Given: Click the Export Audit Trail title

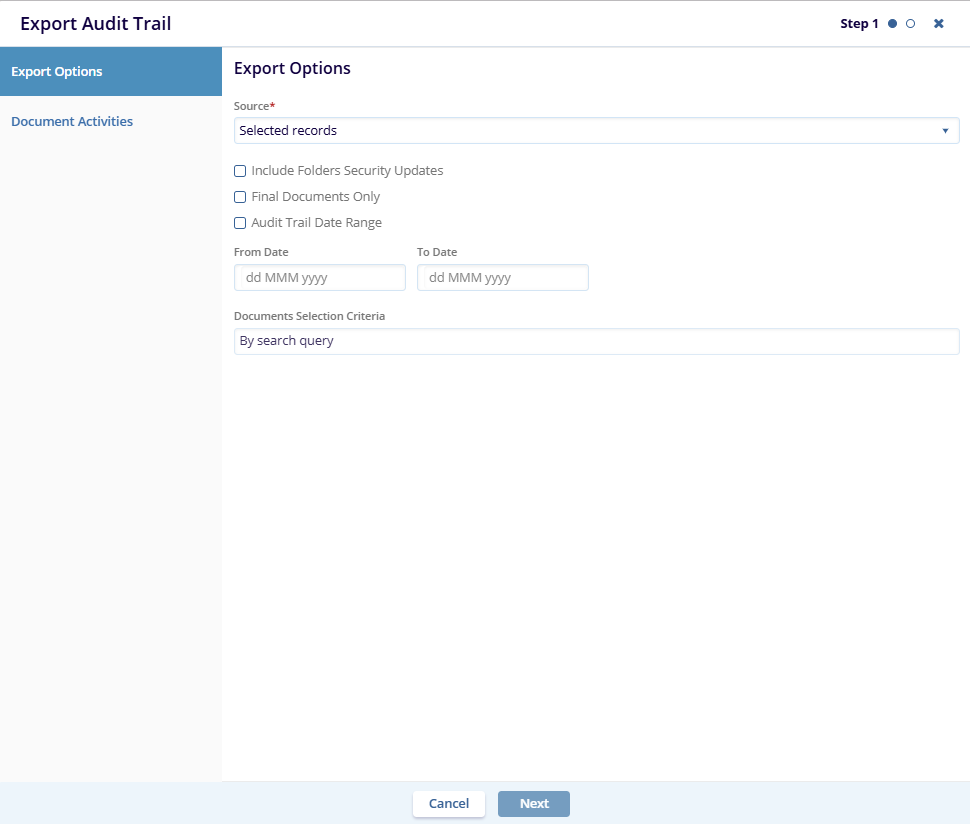Looking at the screenshot, I should (x=95, y=24).
